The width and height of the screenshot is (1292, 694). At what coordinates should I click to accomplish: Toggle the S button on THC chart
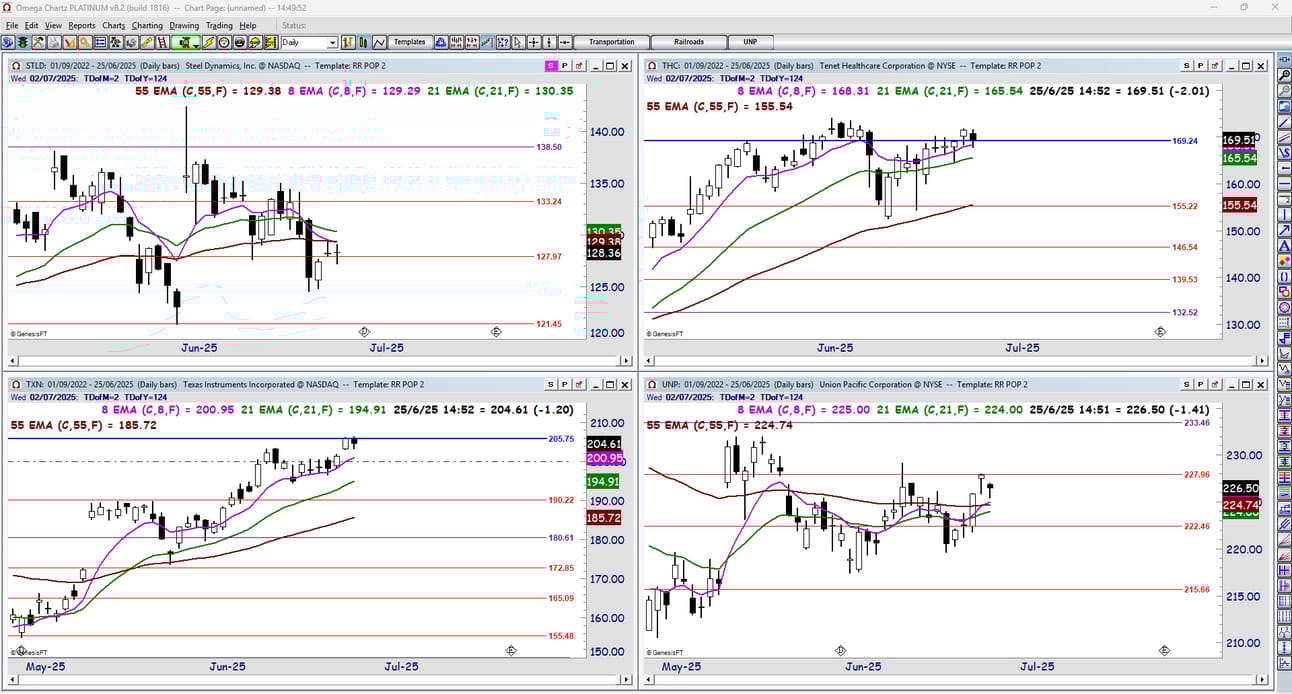click(x=1186, y=66)
